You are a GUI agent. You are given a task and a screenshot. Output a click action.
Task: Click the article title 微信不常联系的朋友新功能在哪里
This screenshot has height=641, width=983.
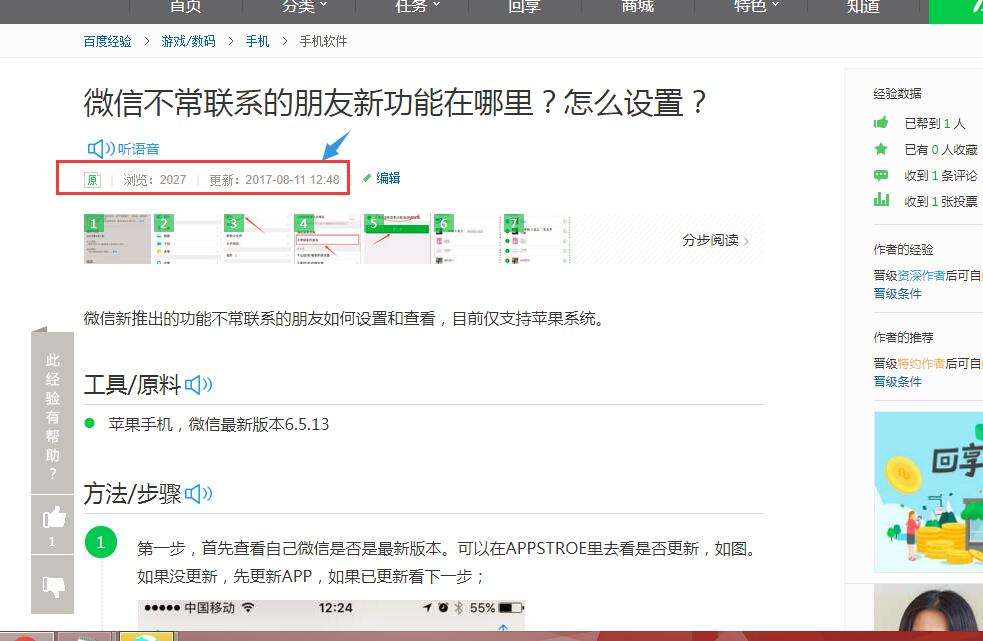[x=396, y=102]
